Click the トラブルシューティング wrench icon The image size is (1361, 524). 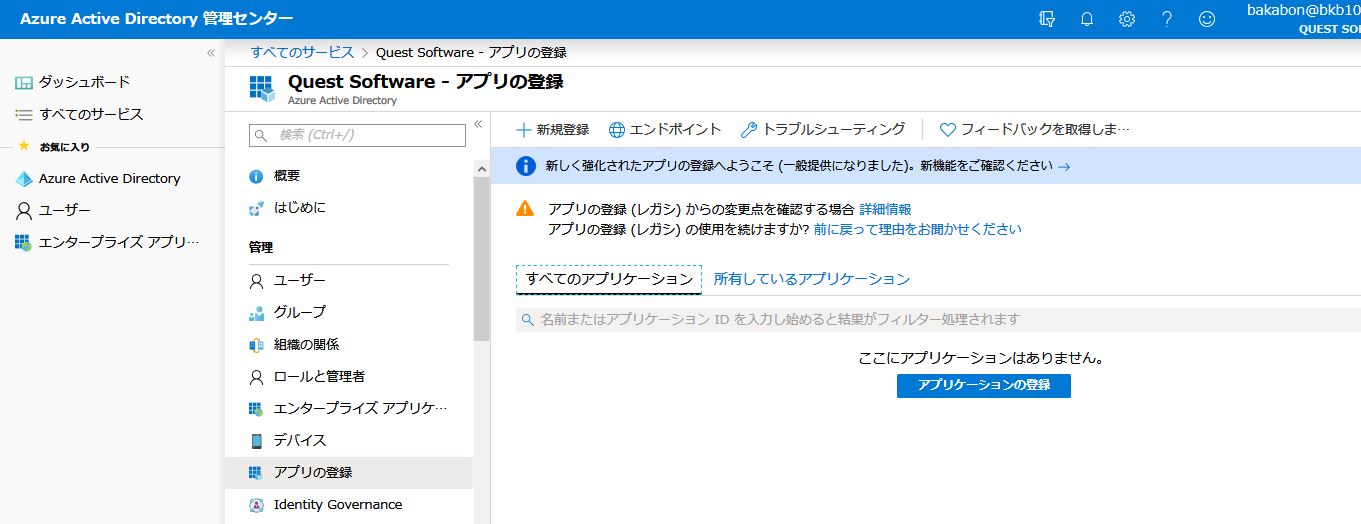[x=748, y=129]
